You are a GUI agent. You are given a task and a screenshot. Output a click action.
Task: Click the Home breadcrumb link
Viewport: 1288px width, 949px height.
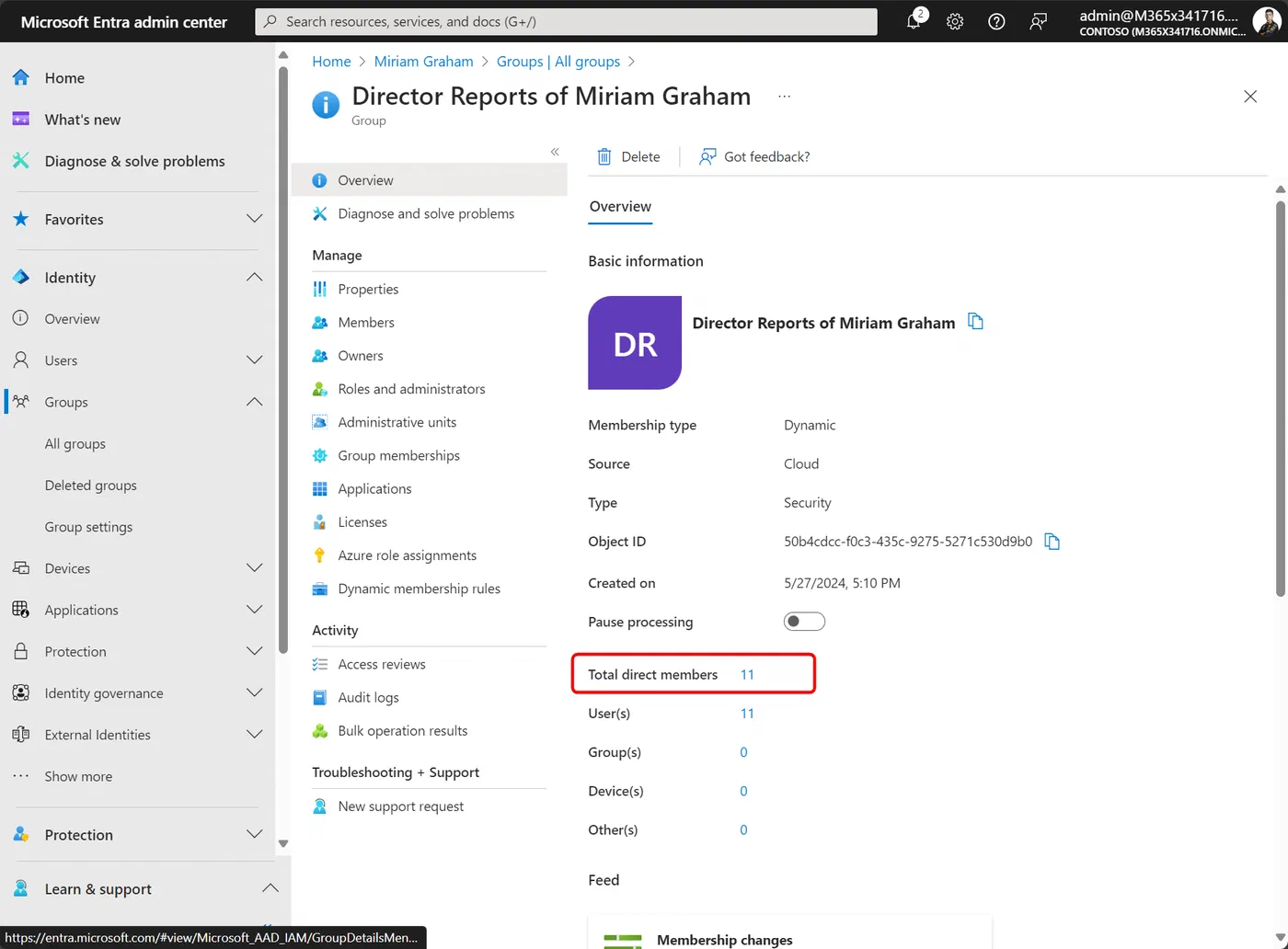coord(331,62)
